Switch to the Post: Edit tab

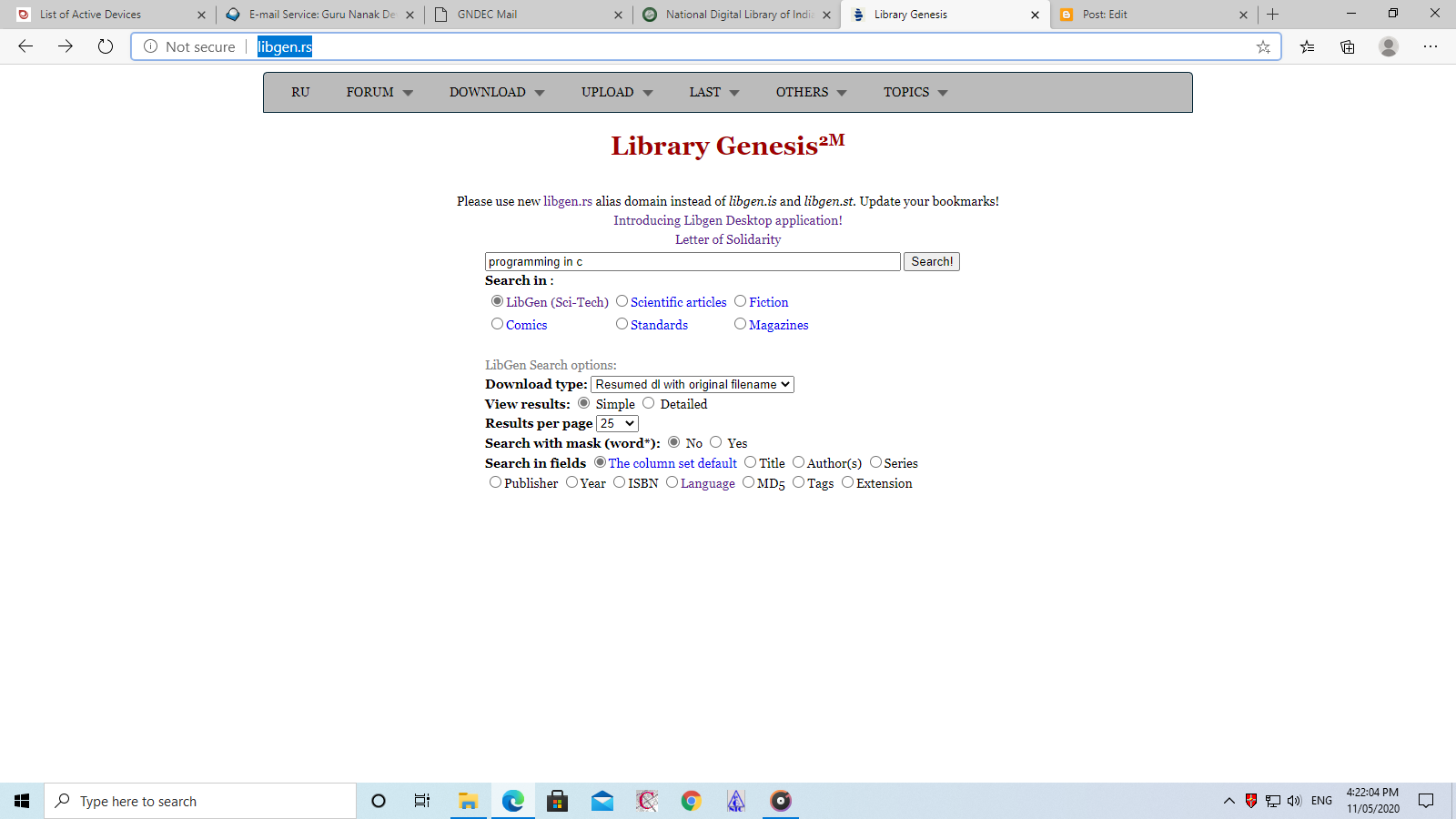tap(1154, 15)
